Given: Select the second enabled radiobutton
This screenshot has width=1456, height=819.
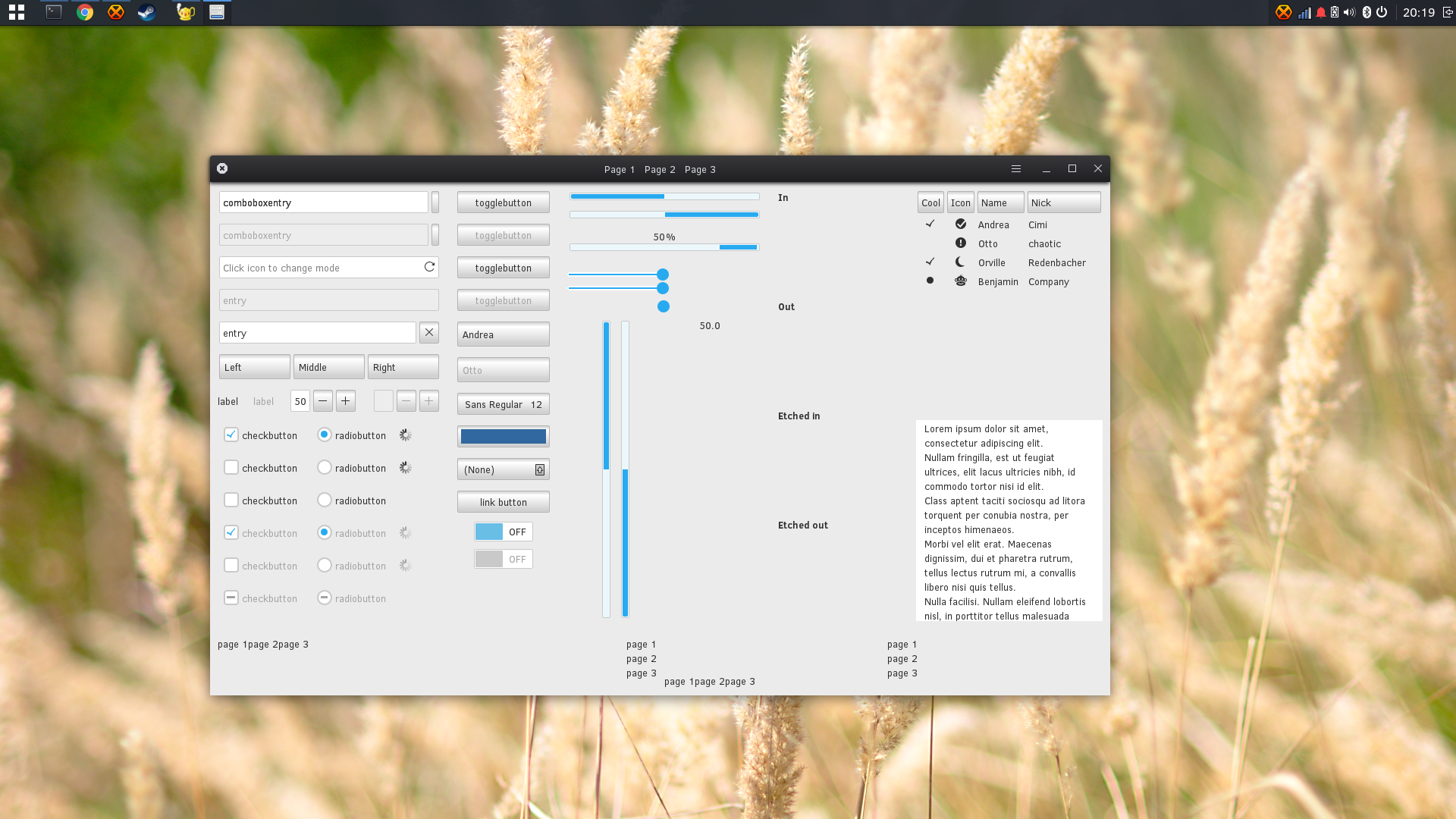Looking at the screenshot, I should coord(325,467).
